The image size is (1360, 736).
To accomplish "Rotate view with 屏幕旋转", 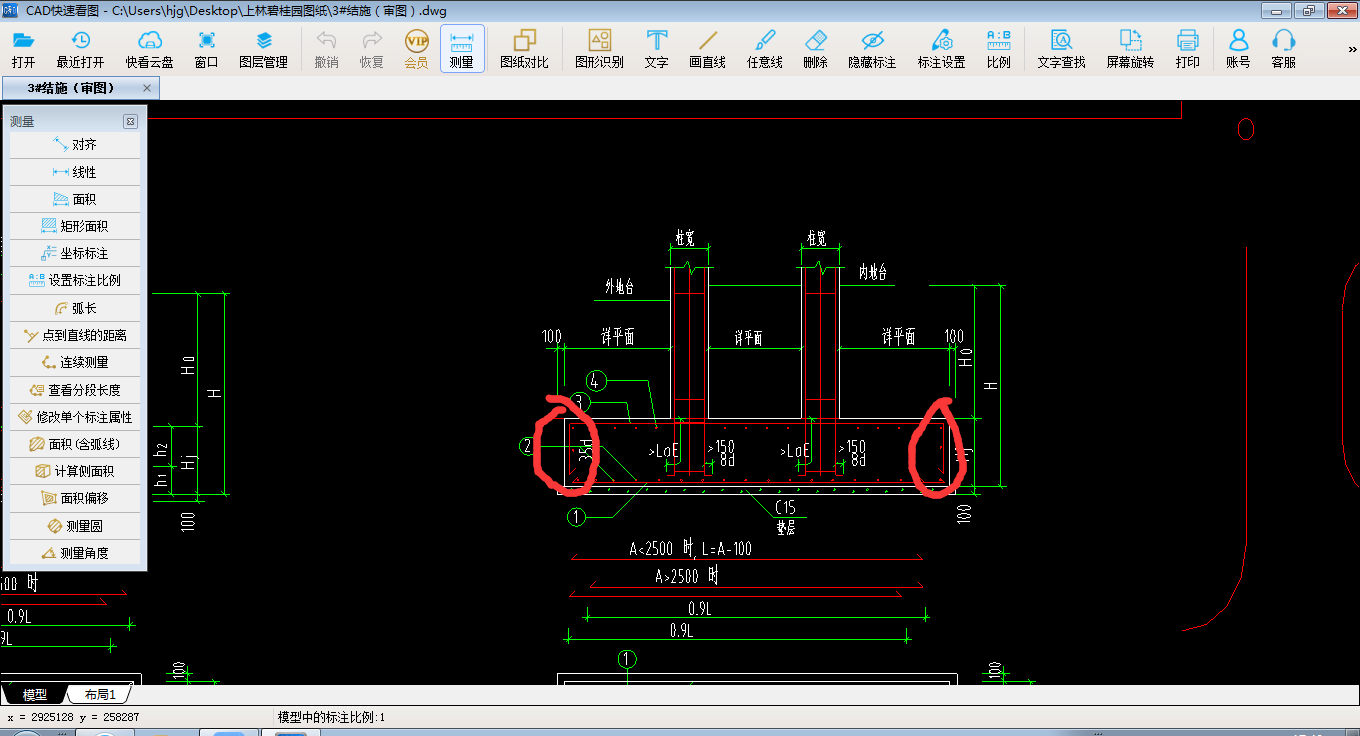I will [x=1131, y=49].
